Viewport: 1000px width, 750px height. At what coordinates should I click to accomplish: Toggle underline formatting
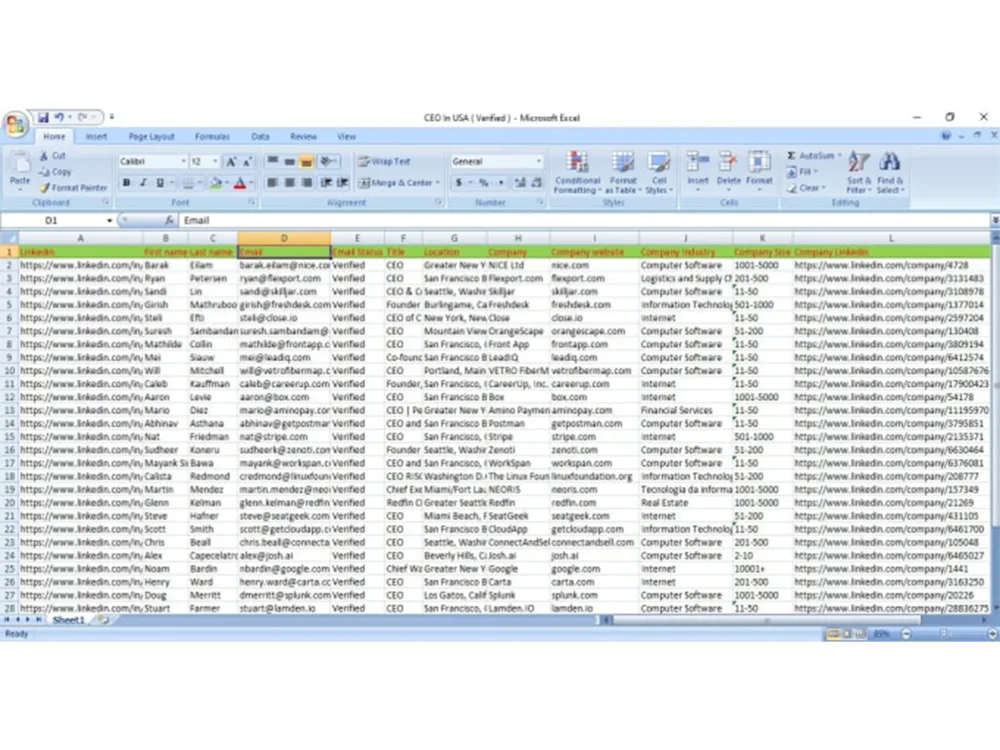click(x=159, y=183)
